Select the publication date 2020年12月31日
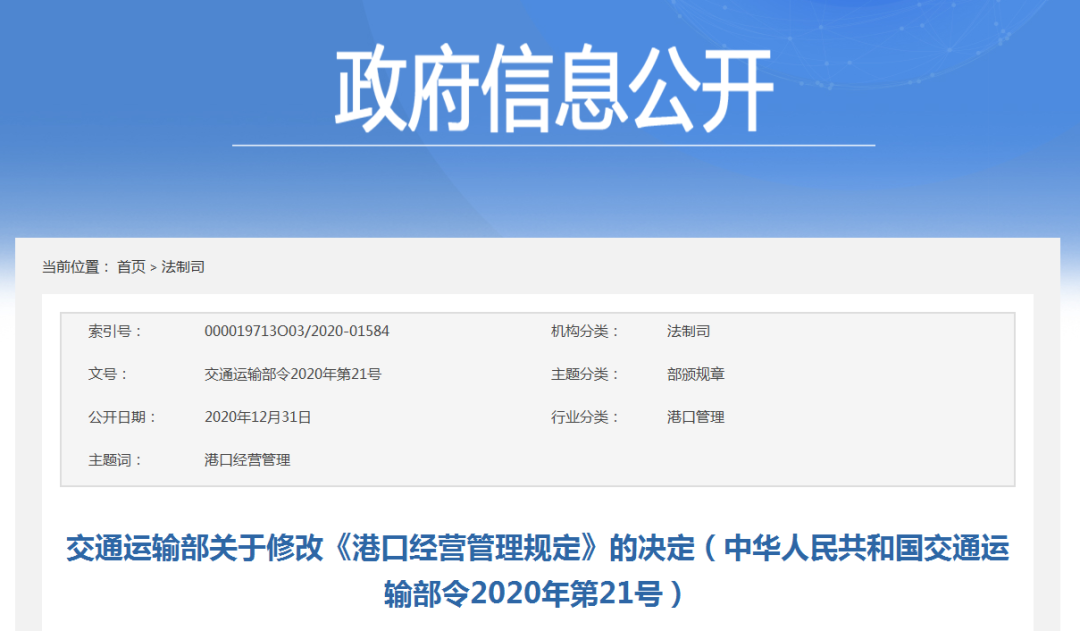1080x631 pixels. click(x=258, y=417)
